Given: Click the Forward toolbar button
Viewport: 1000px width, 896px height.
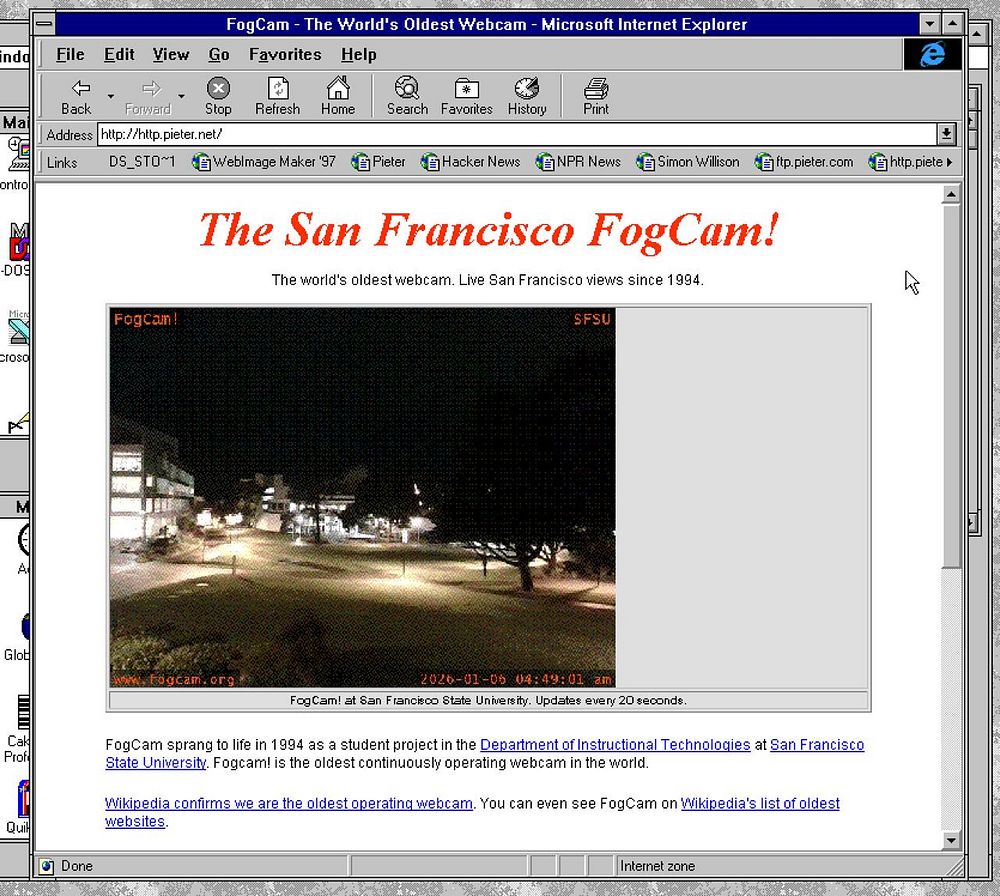Looking at the screenshot, I should (x=148, y=96).
